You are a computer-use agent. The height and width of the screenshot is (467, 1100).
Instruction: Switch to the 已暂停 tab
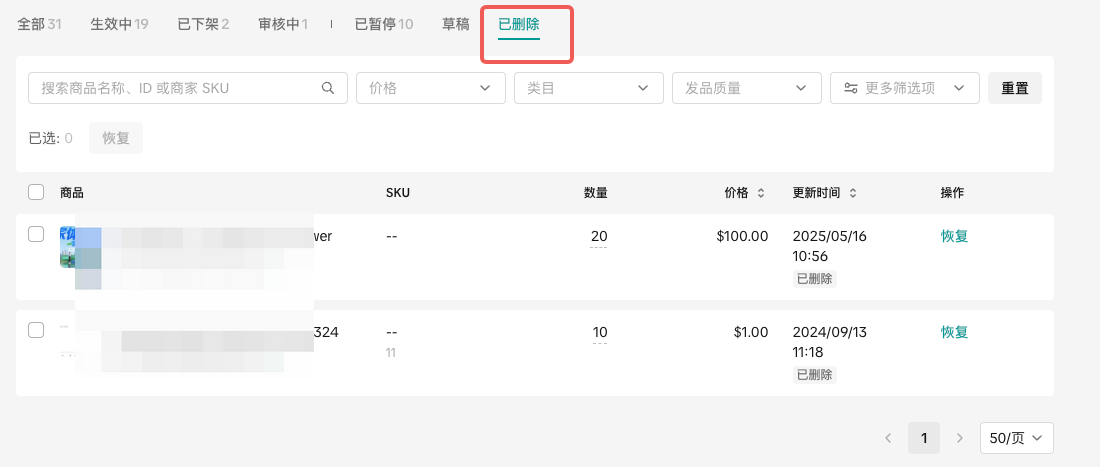[383, 24]
